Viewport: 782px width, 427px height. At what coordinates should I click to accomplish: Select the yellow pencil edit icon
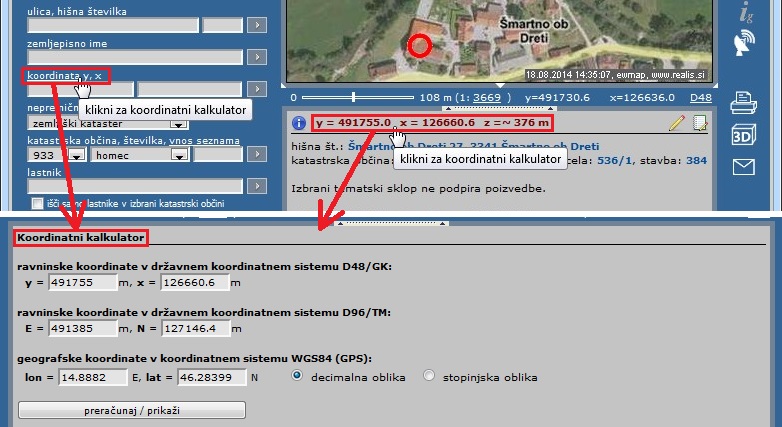point(676,123)
